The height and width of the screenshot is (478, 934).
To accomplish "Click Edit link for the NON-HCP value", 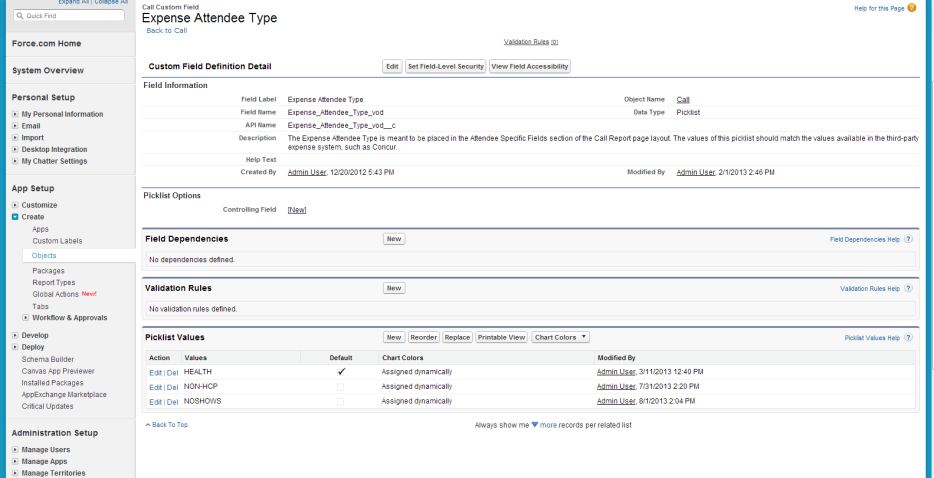I will point(155,386).
